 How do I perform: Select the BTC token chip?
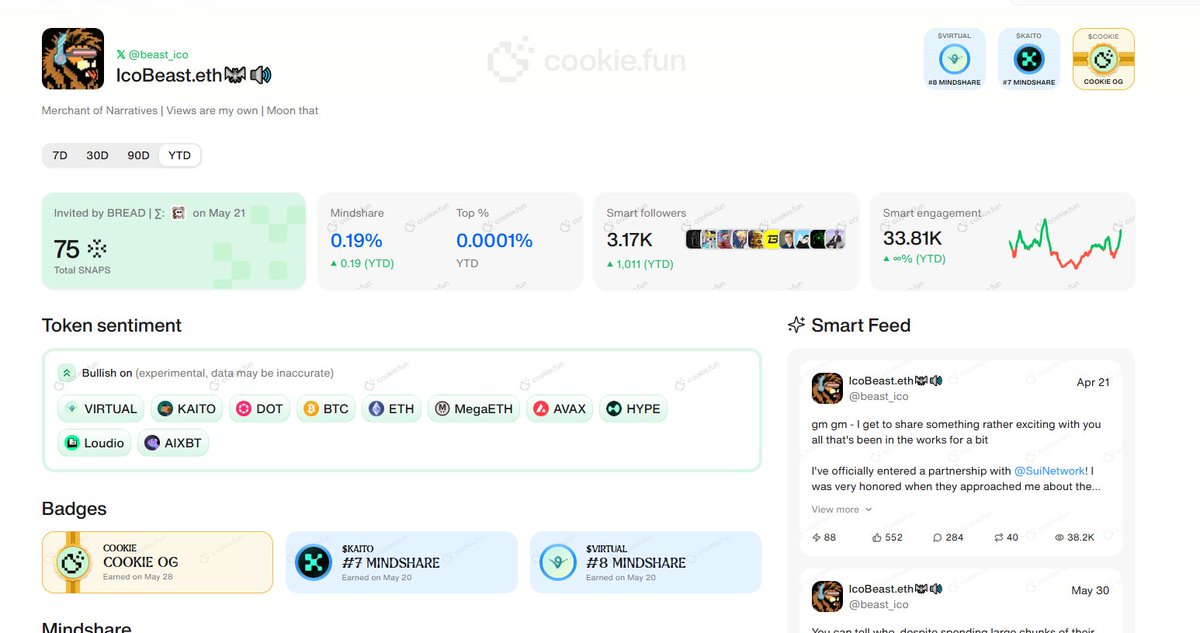[x=325, y=409]
